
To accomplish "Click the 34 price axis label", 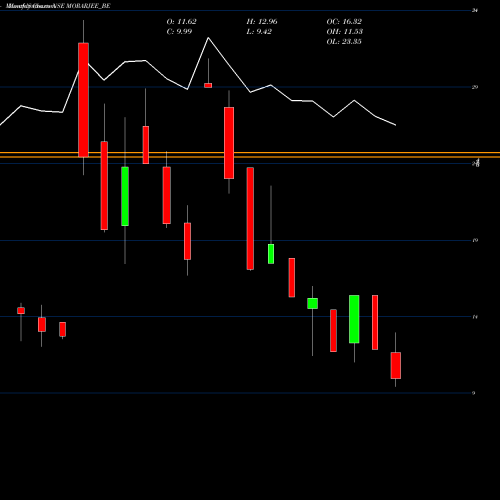I will click(x=475, y=11).
